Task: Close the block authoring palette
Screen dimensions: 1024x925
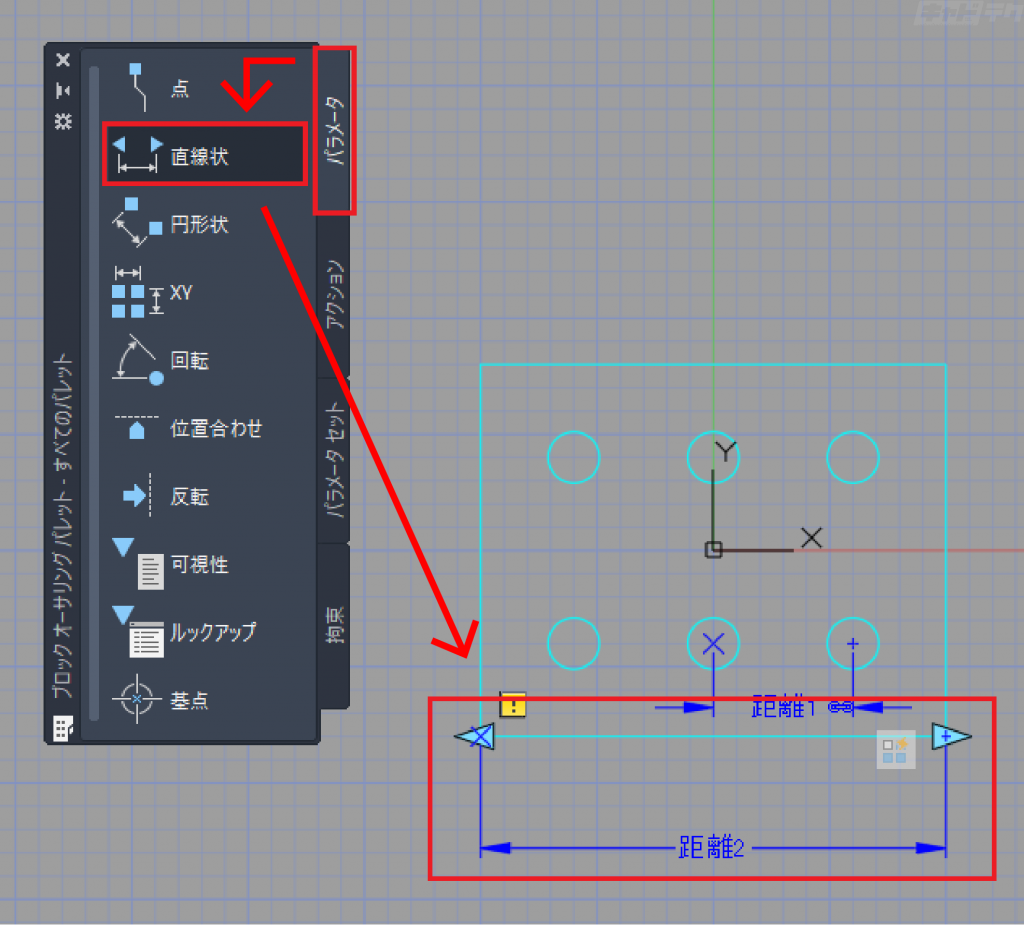Action: point(63,60)
